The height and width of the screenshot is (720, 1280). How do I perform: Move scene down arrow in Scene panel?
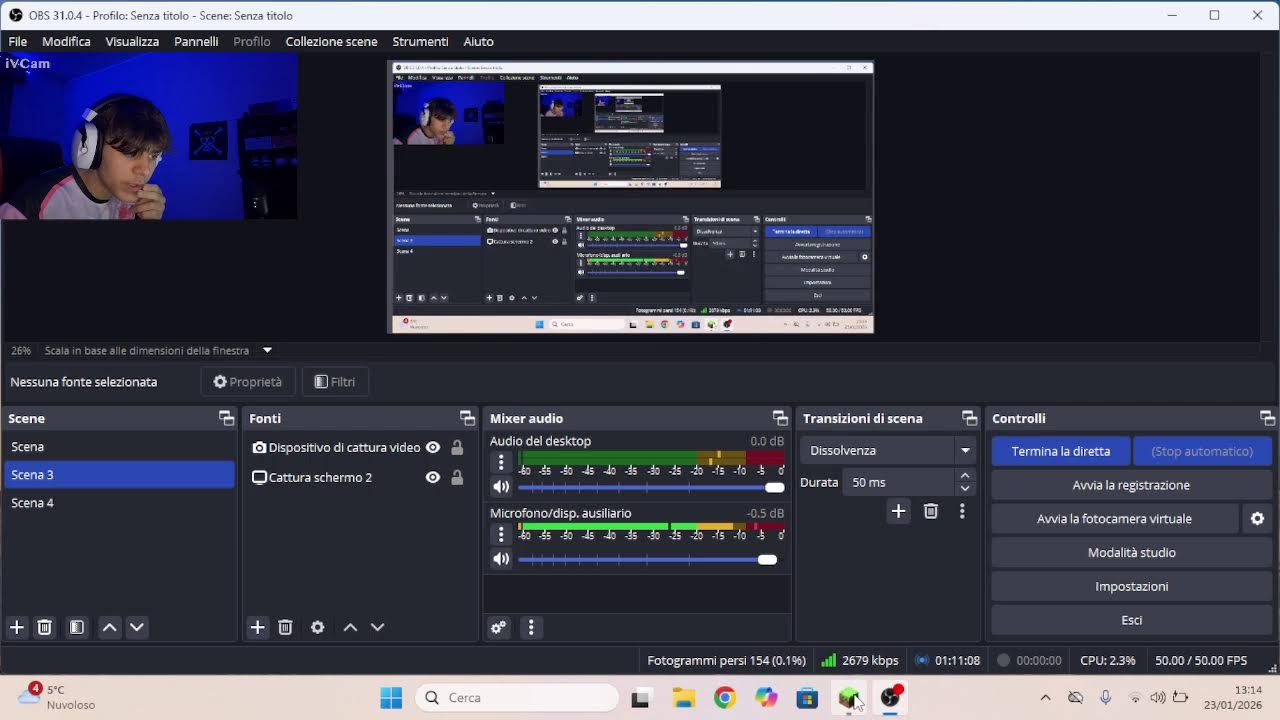(137, 627)
